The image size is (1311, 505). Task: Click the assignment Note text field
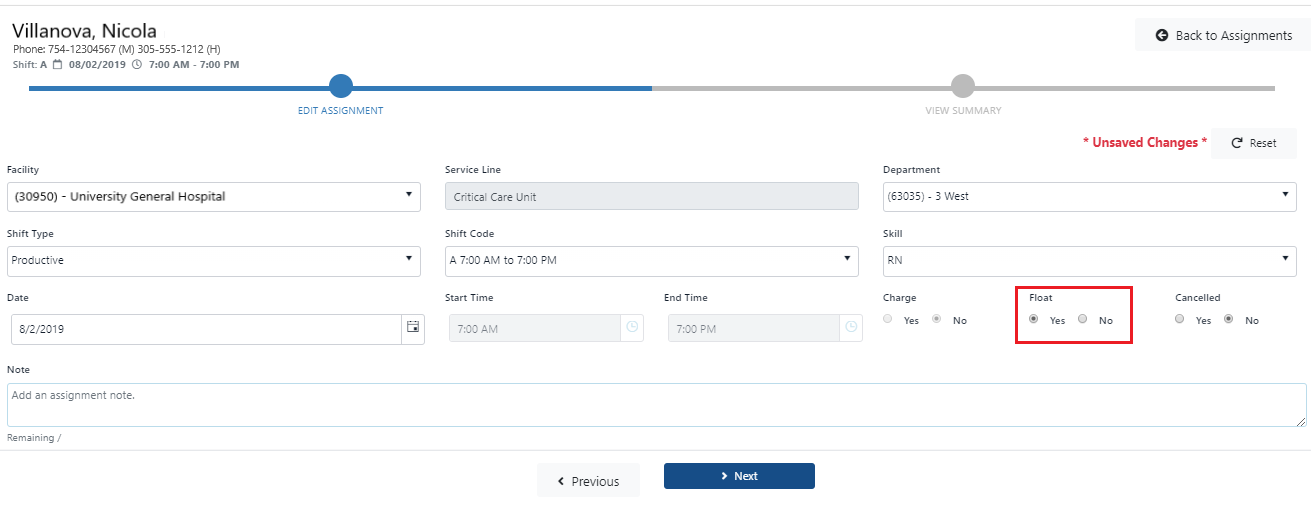click(x=656, y=405)
